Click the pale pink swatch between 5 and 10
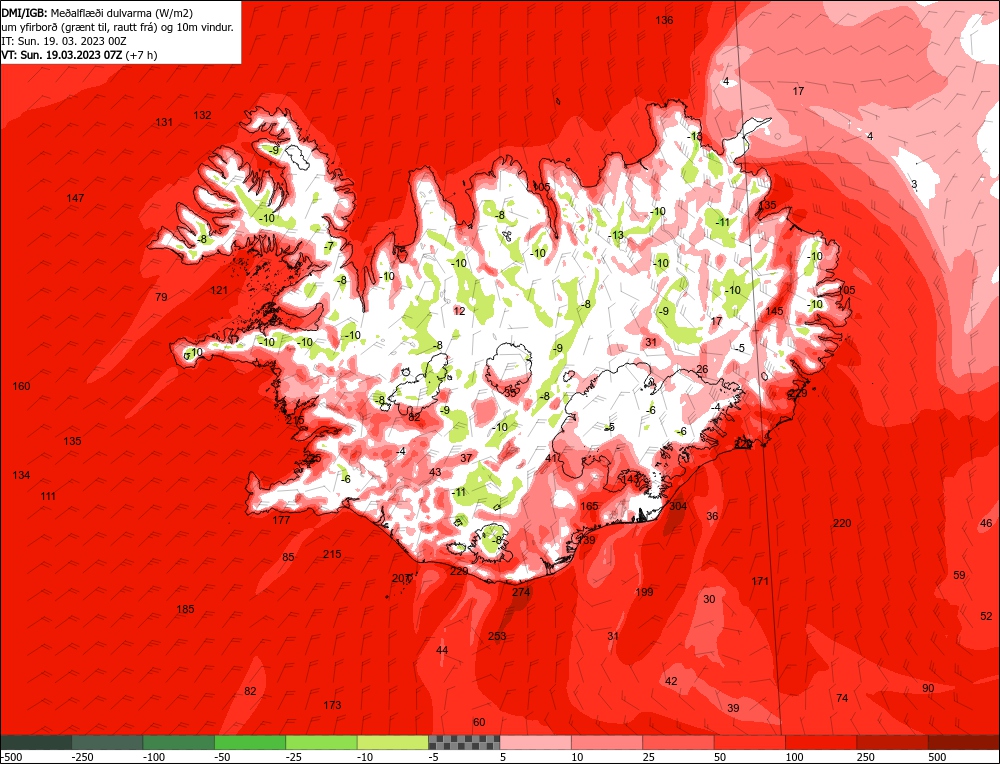Viewport: 1000px width, 764px height. (536, 742)
